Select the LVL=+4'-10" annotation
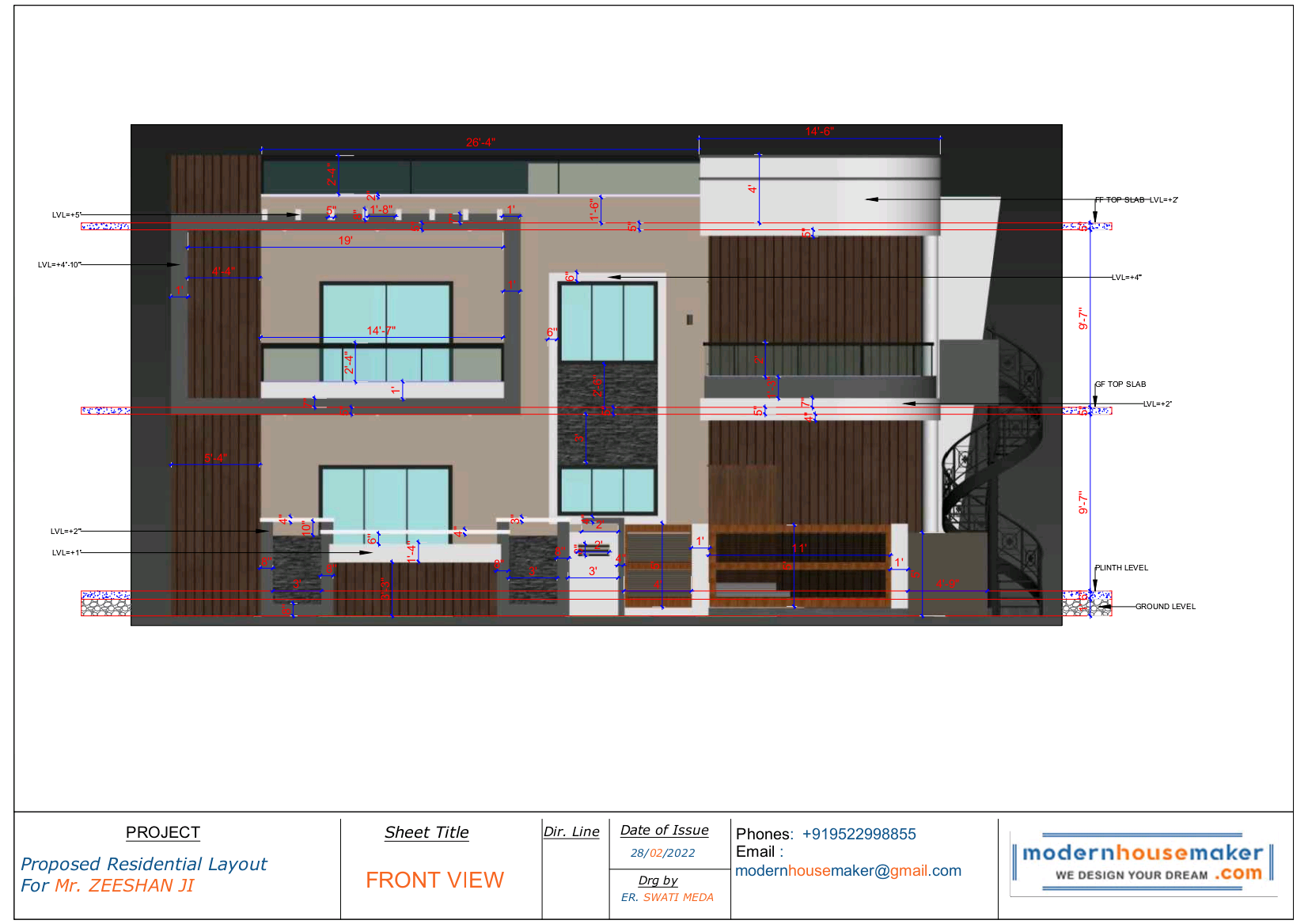Viewport: 1308px width, 924px height. tap(59, 265)
